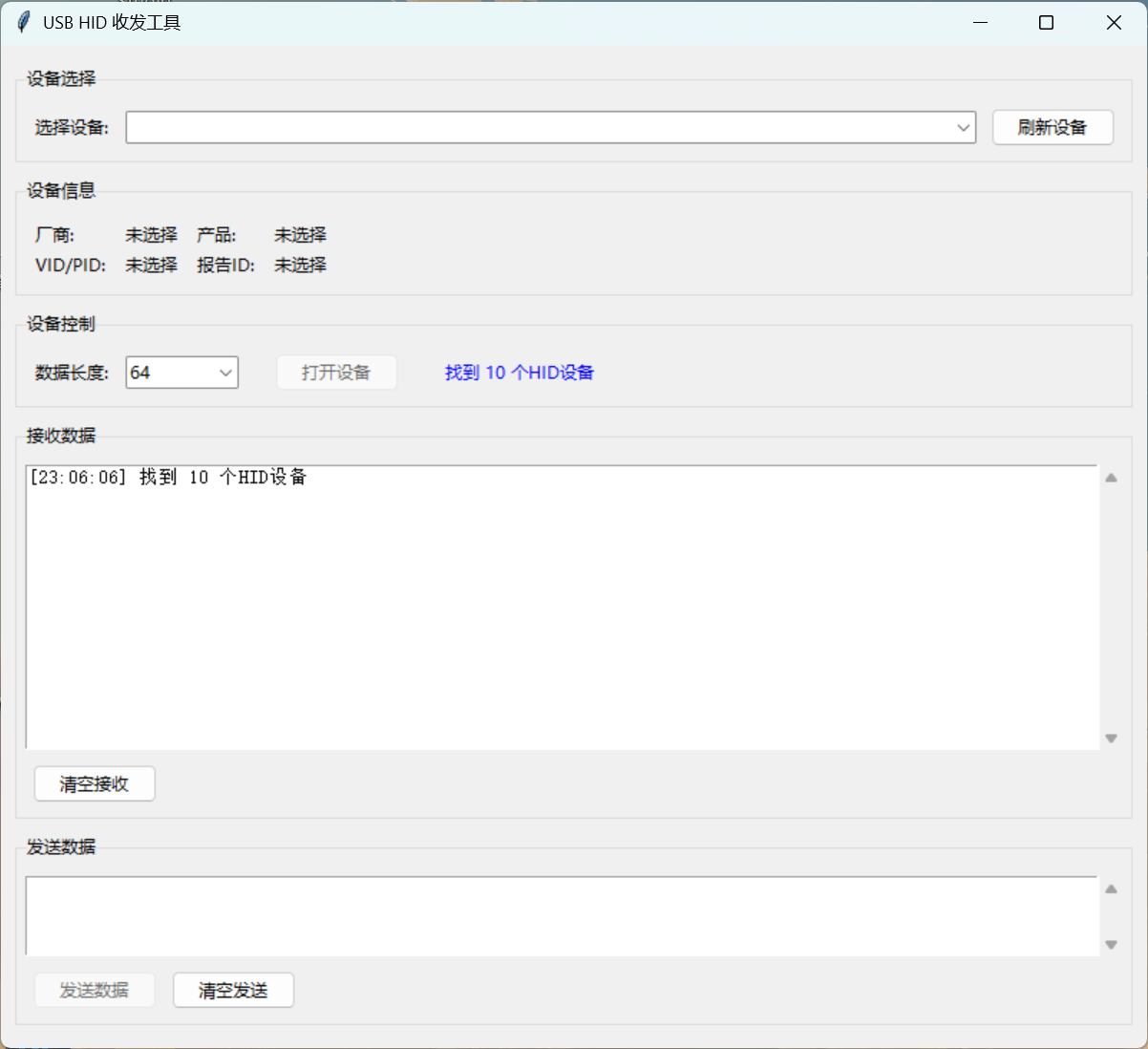
Task: Click the receive log down scroll arrow
Action: 1111,738
